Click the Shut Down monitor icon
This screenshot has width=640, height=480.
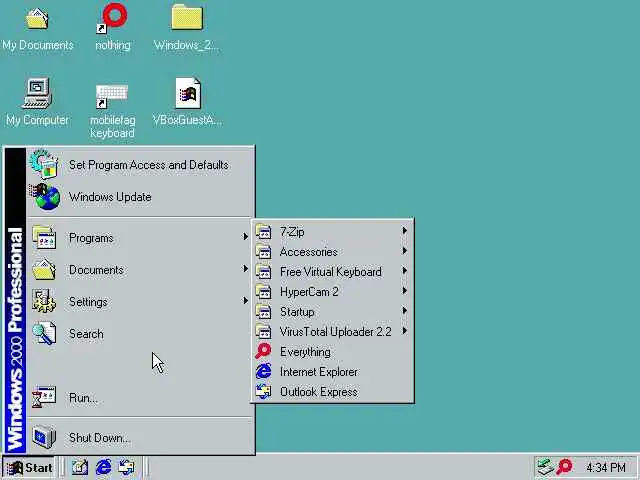coord(44,437)
